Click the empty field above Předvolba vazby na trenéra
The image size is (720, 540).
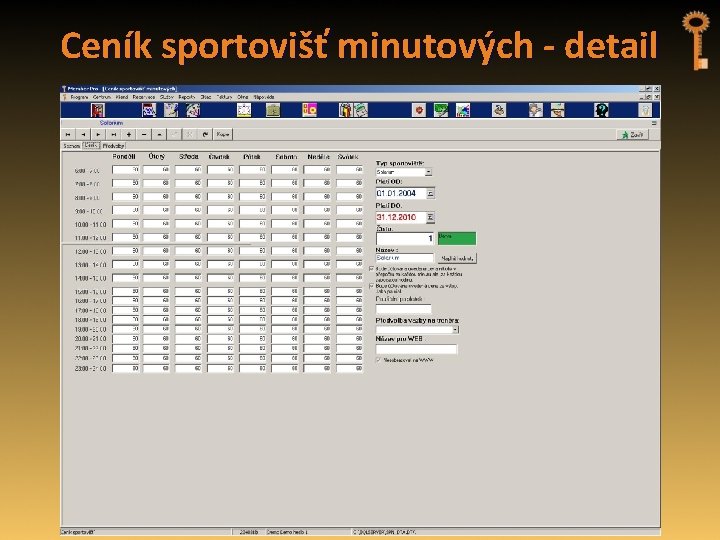click(404, 309)
